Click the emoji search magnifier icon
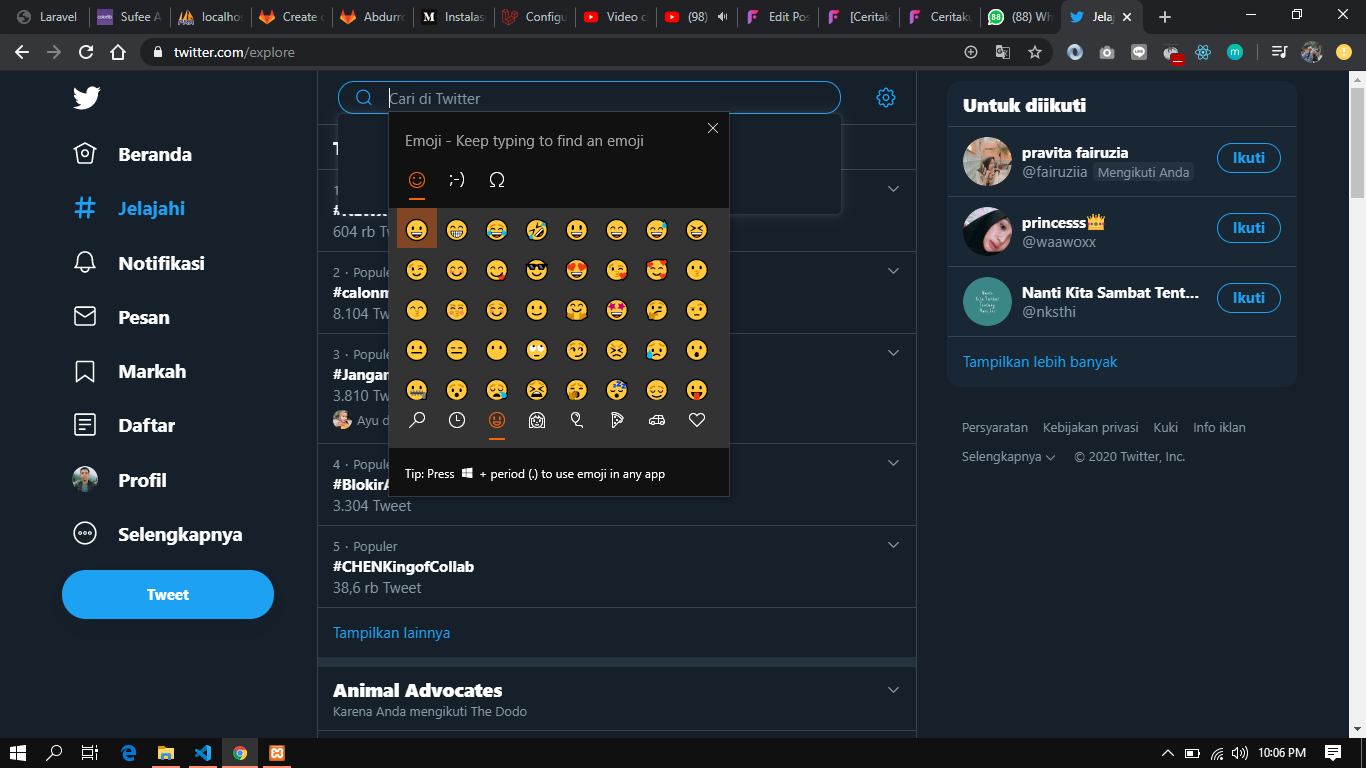Image resolution: width=1366 pixels, height=768 pixels. 417,420
